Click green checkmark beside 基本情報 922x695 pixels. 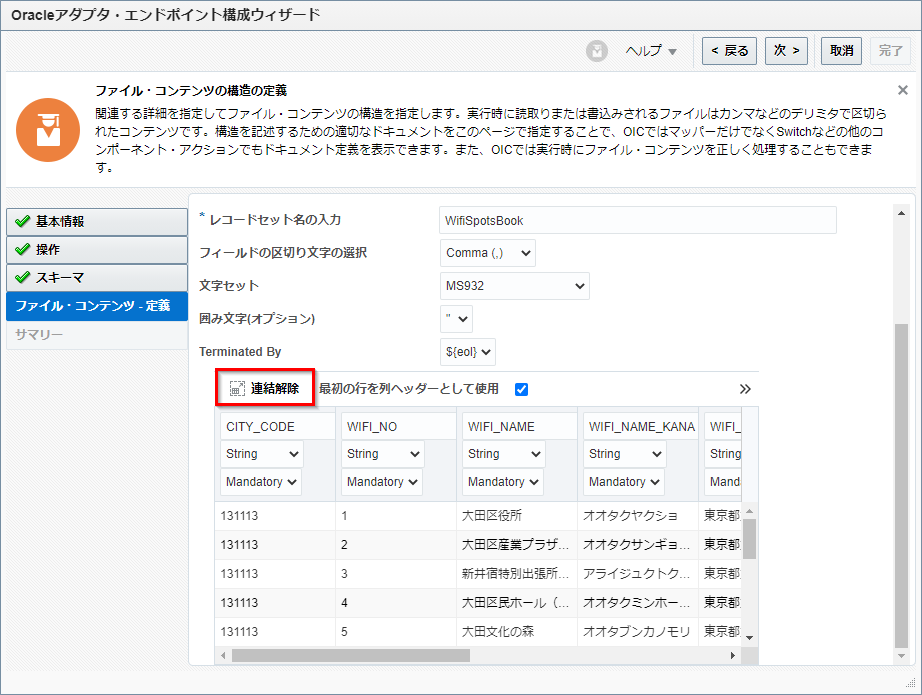(23, 222)
